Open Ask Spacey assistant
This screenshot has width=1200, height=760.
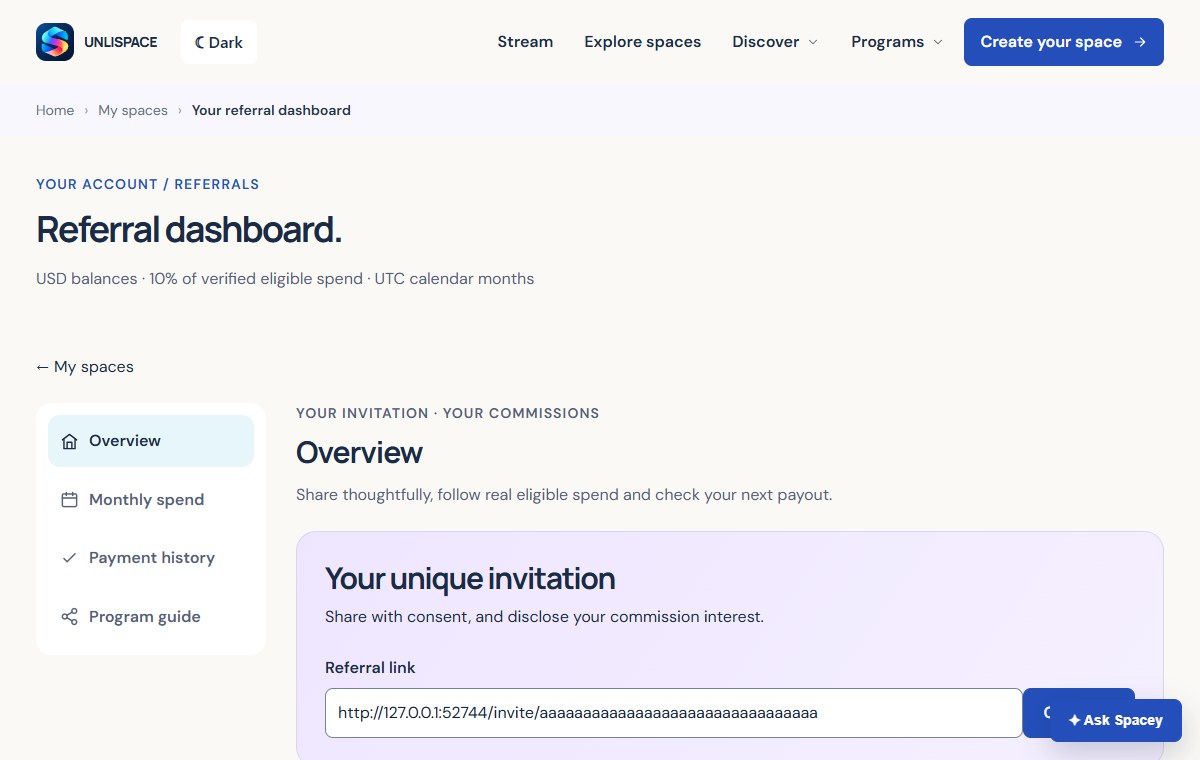tap(1116, 720)
